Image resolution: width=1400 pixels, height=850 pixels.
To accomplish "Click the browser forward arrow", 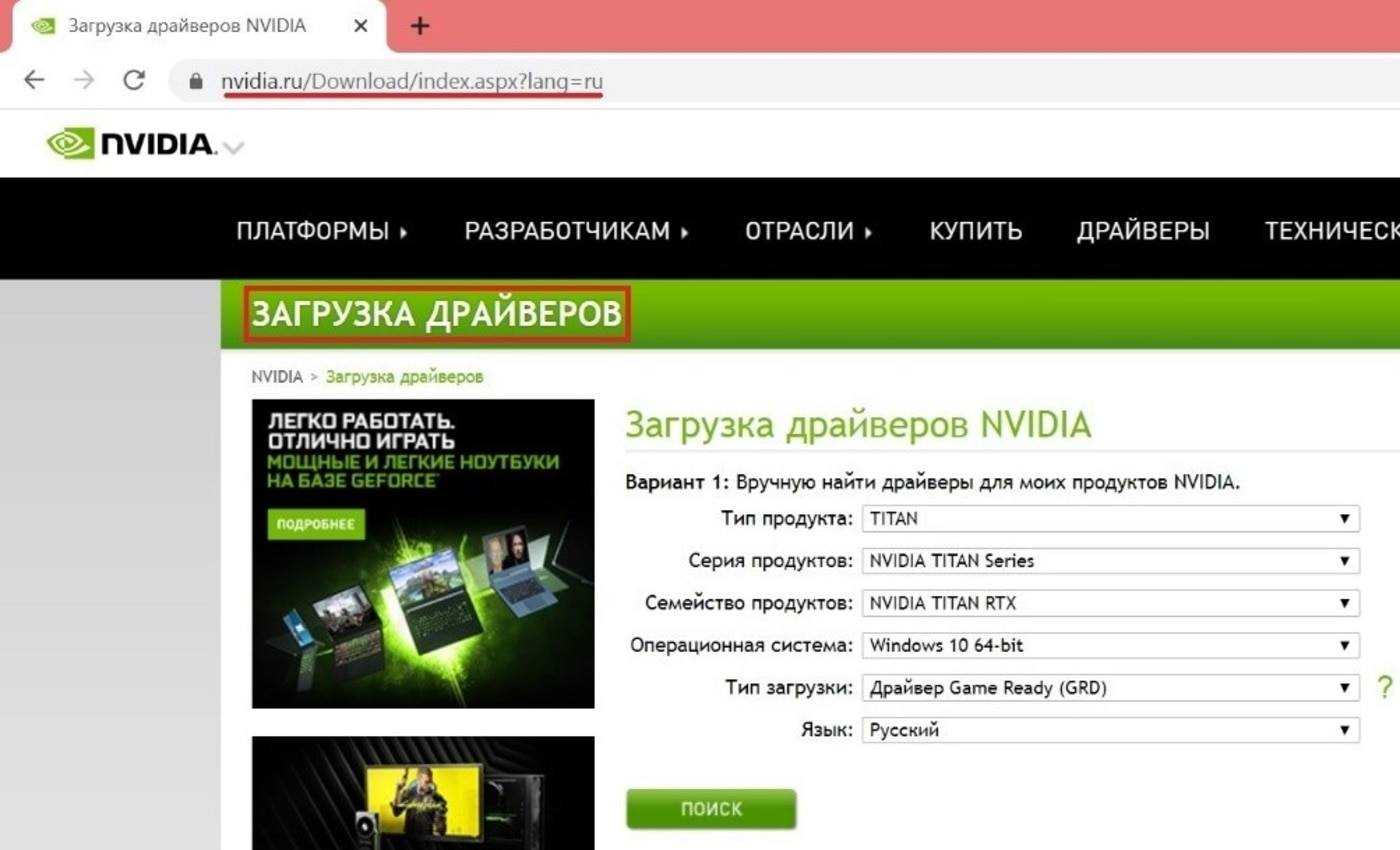I will (84, 81).
